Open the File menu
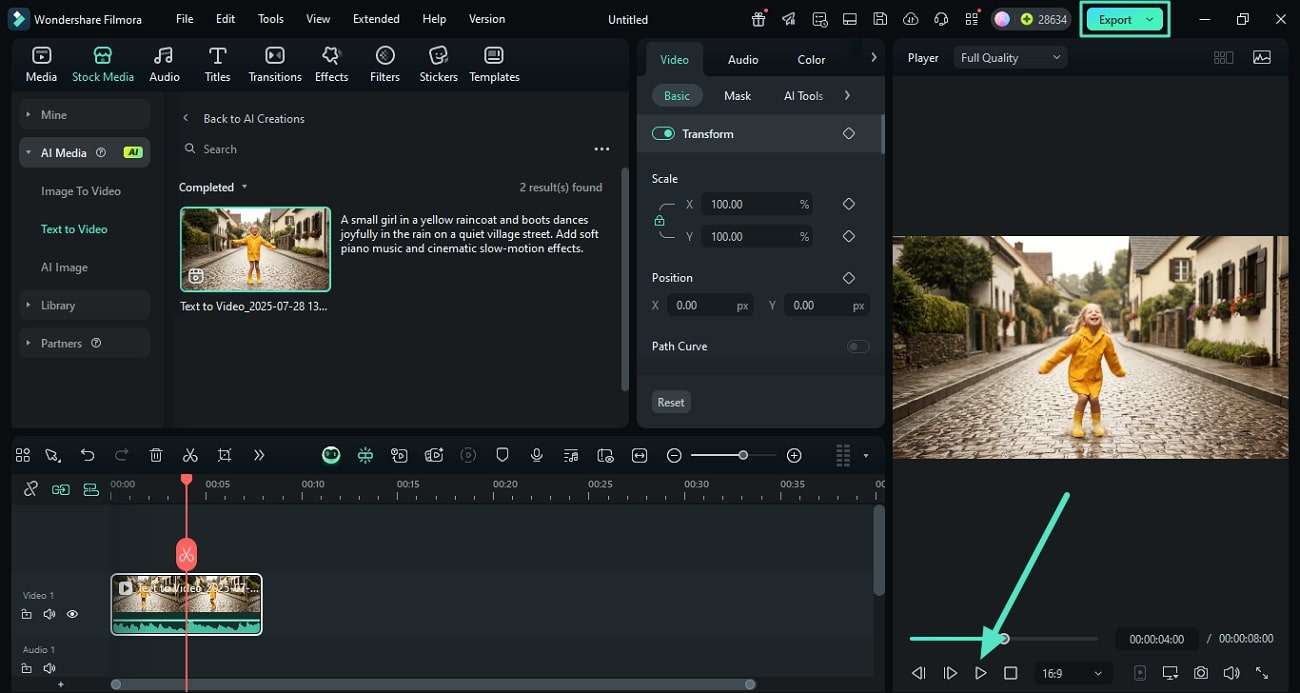 tap(184, 19)
